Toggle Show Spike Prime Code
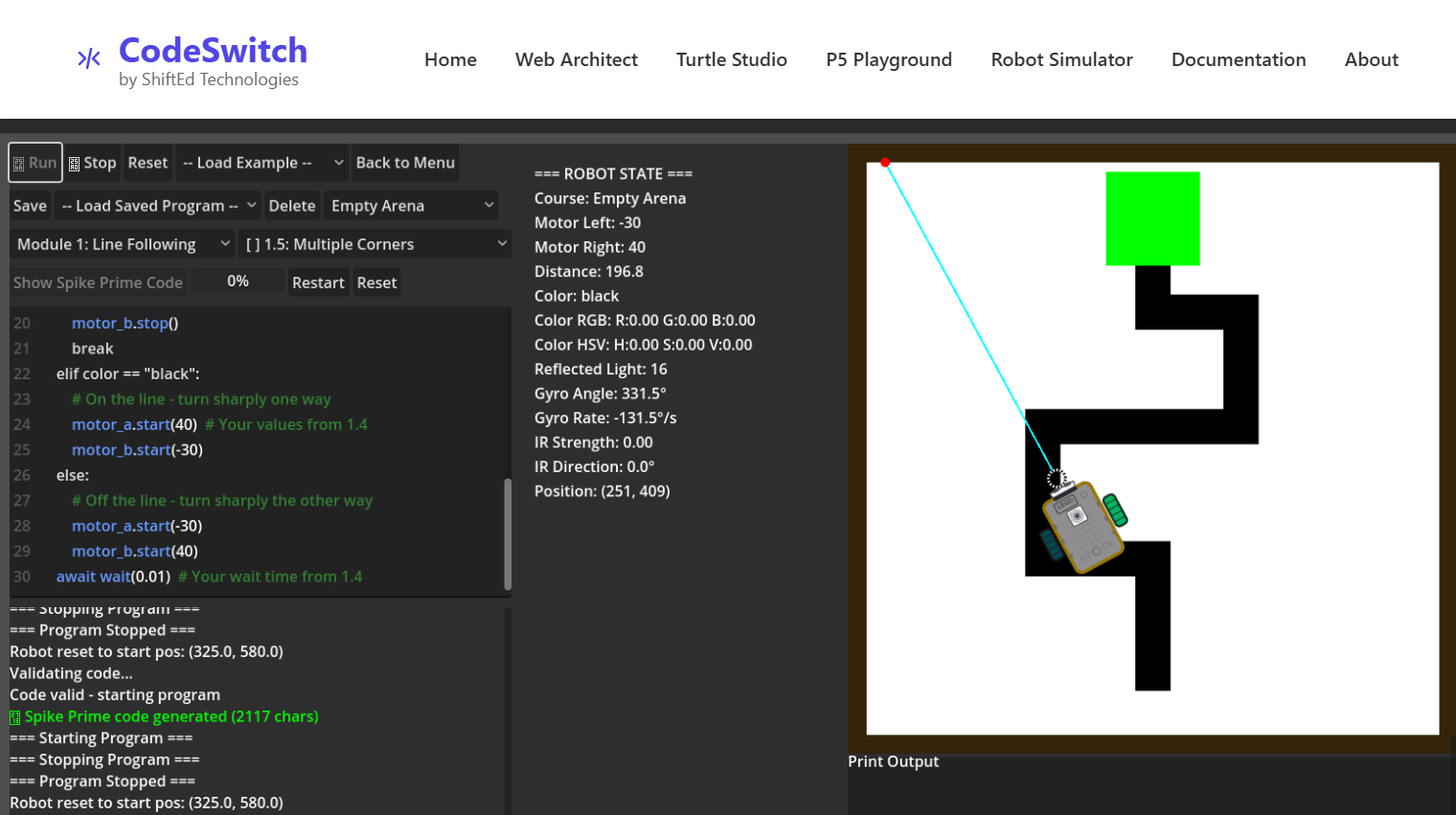The width and height of the screenshot is (1456, 815). coord(97,282)
